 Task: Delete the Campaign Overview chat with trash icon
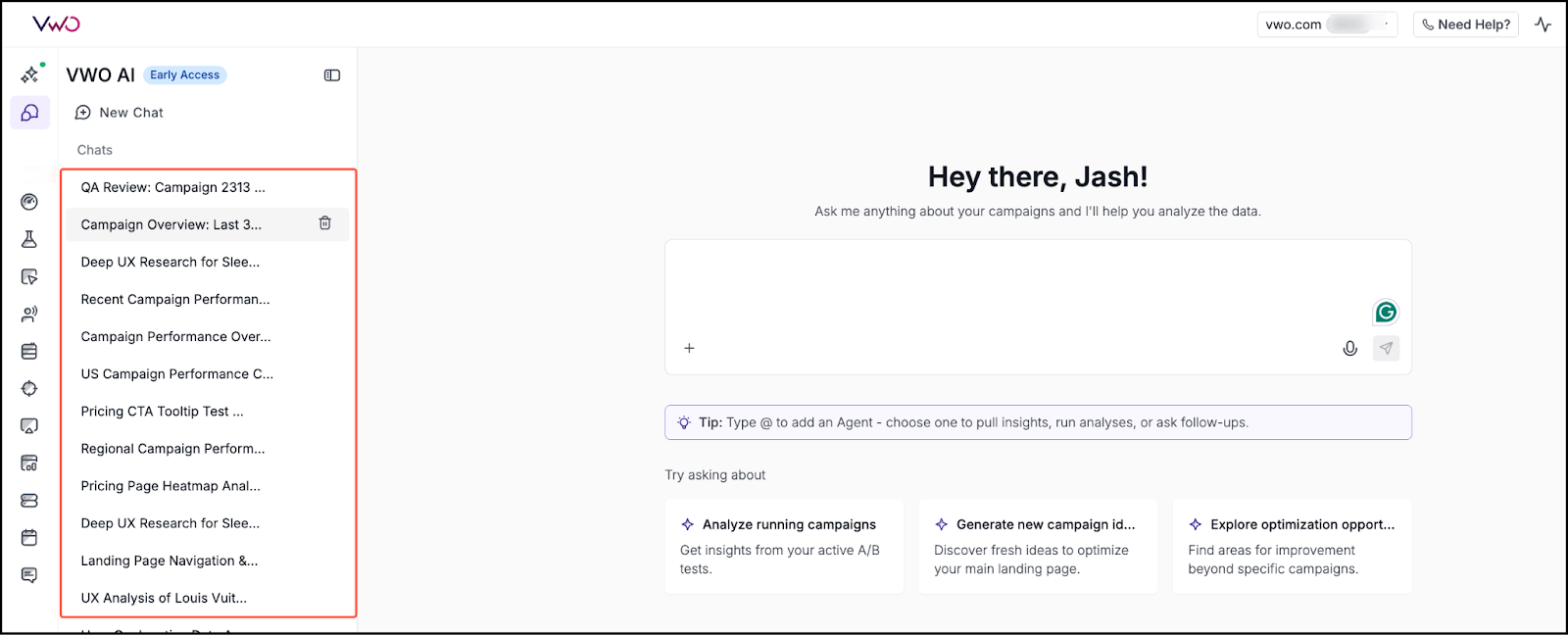pos(325,223)
